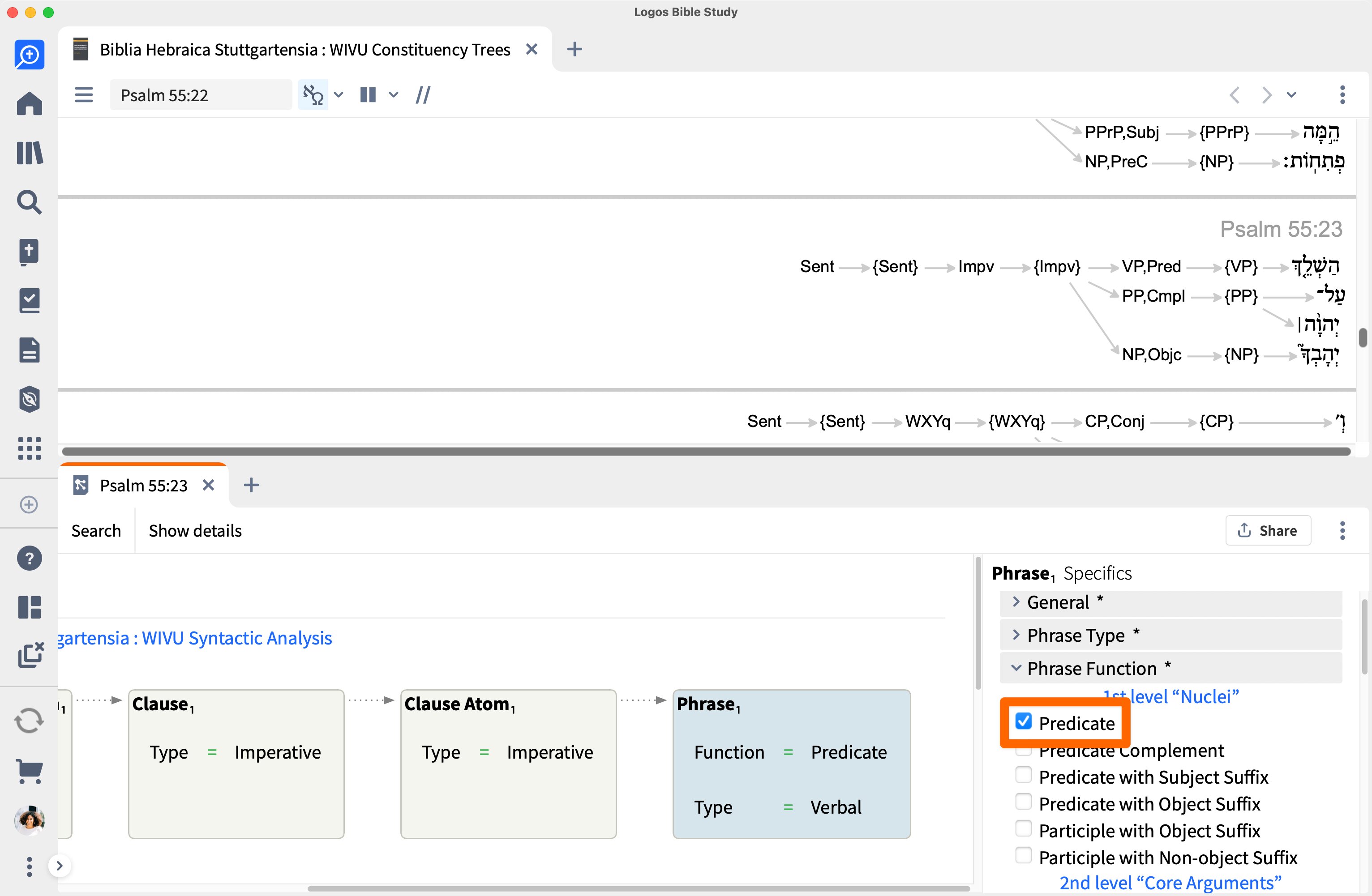The image size is (1372, 896).
Task: Open the syntax search panel kebab menu
Action: coord(1342,531)
